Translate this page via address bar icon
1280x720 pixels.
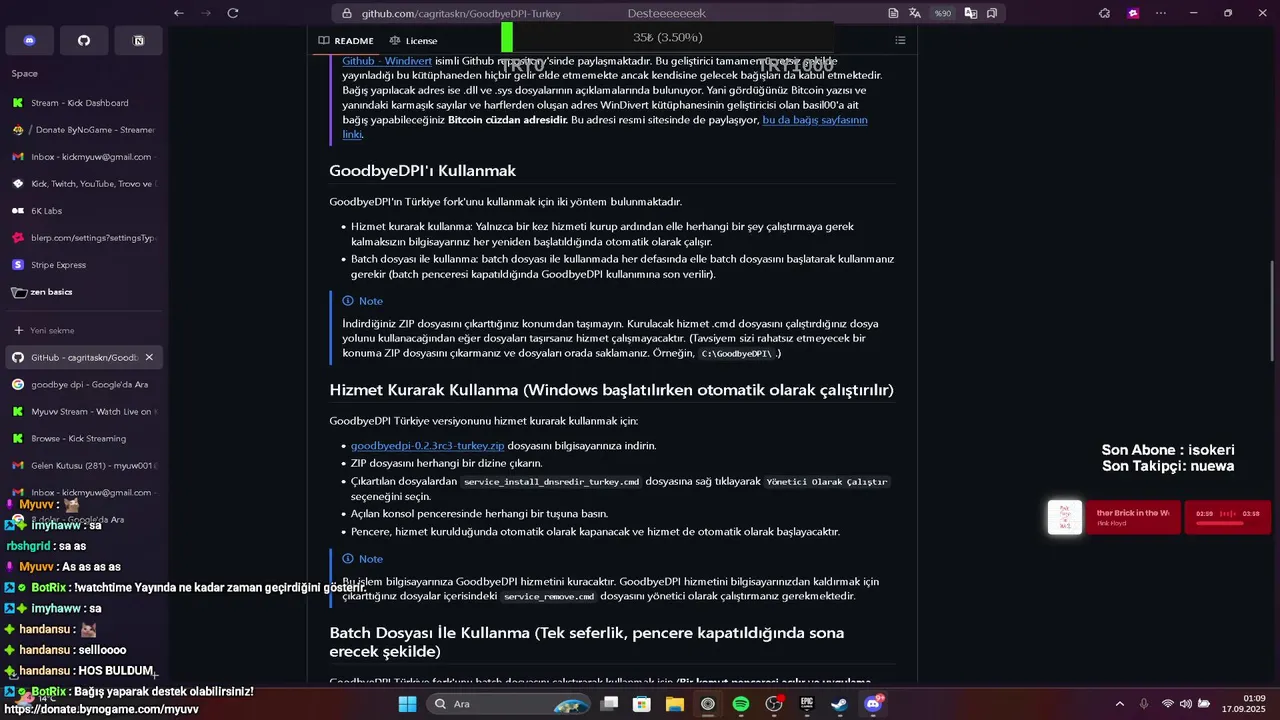click(915, 13)
